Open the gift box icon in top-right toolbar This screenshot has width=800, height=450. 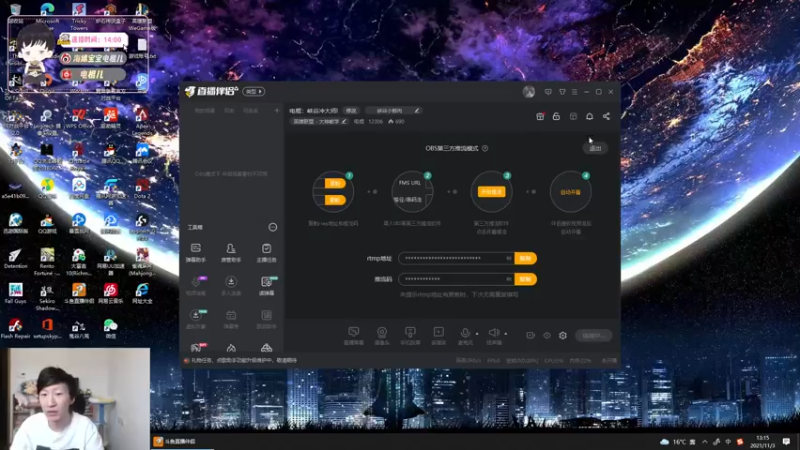pyautogui.click(x=540, y=116)
